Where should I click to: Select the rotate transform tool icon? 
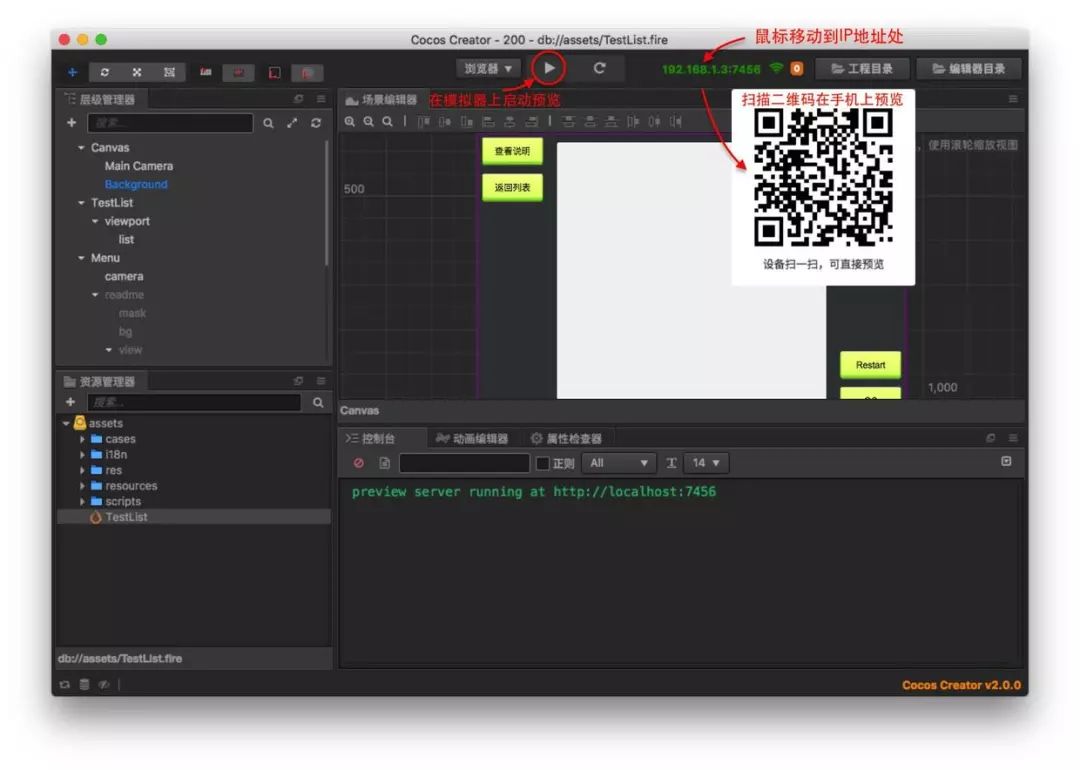click(x=105, y=72)
